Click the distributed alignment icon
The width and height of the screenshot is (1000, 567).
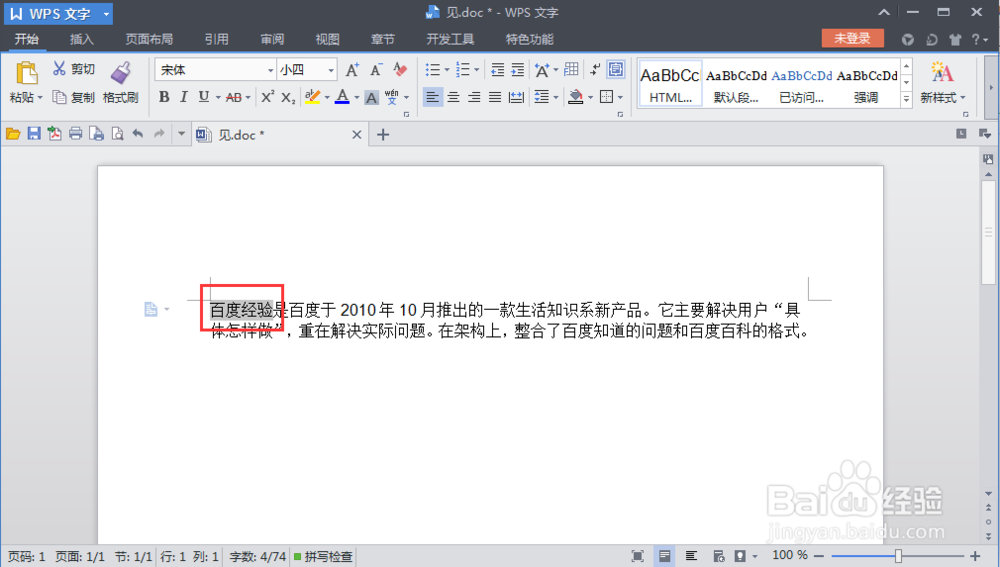coord(516,97)
